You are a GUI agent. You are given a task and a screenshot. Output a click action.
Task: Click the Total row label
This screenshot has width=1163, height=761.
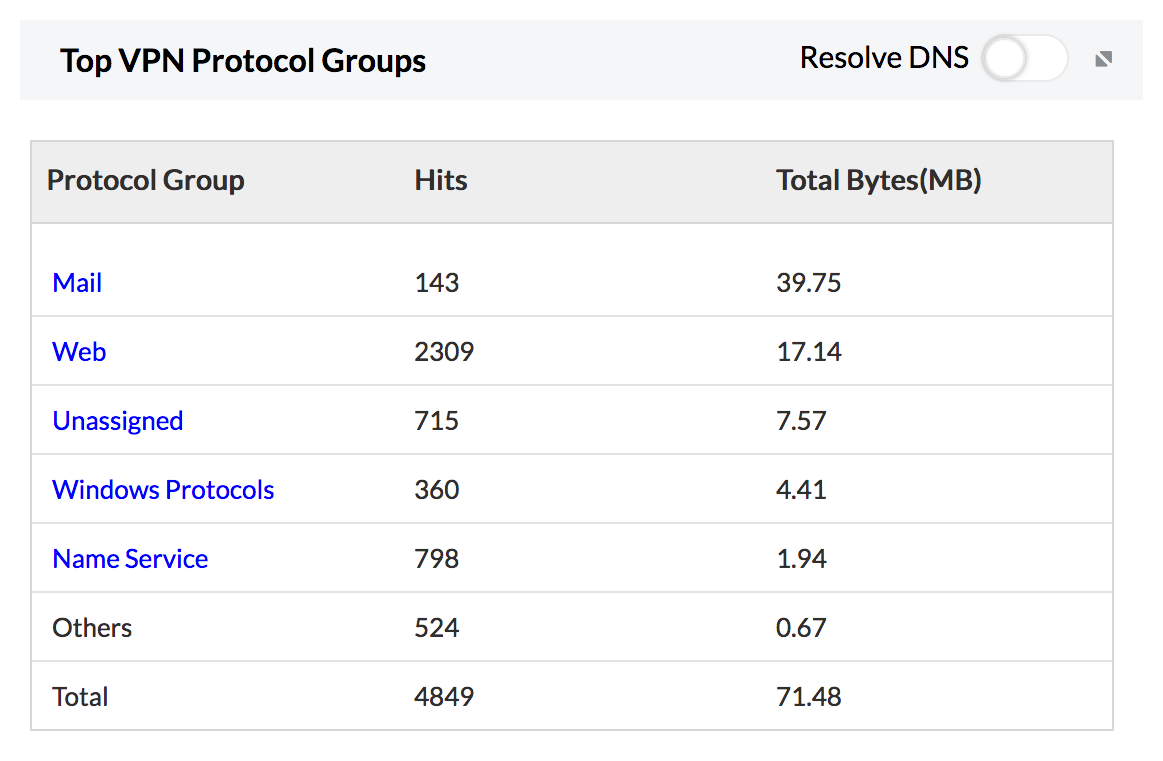(x=80, y=697)
